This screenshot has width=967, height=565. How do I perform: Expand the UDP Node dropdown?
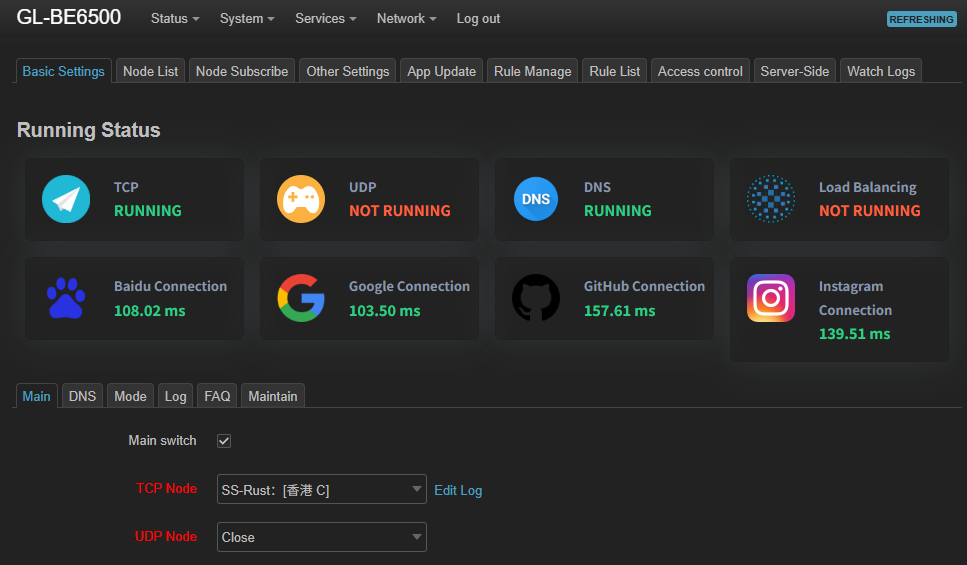click(322, 537)
